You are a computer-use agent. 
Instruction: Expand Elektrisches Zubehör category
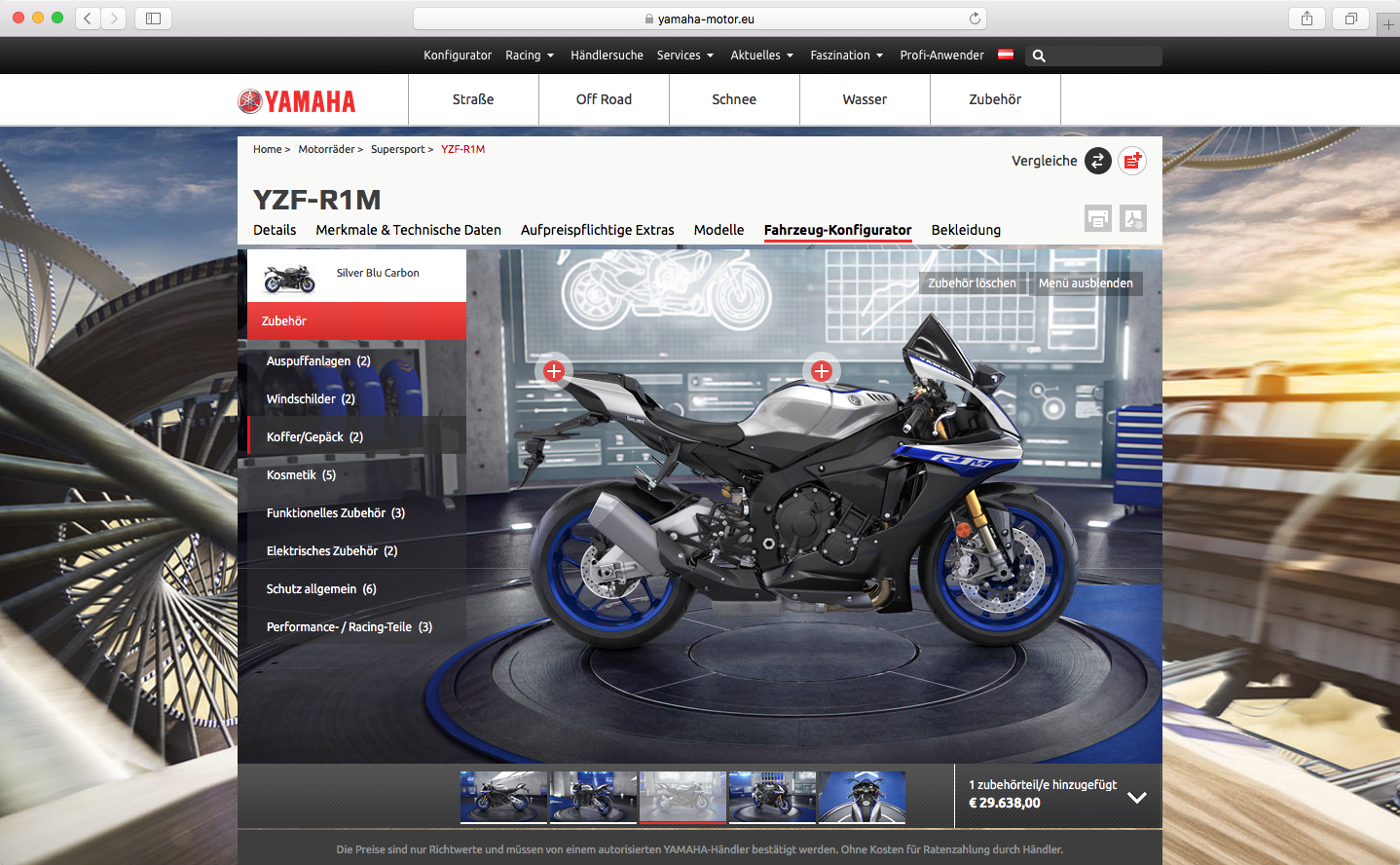click(356, 550)
